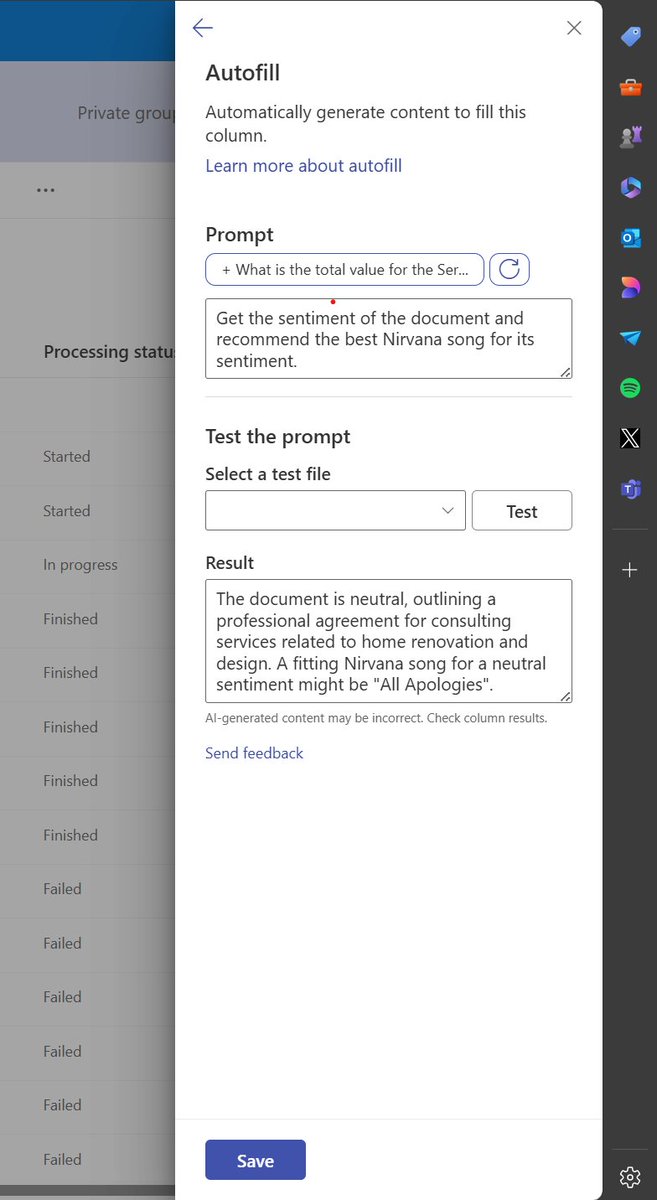Image resolution: width=657 pixels, height=1200 pixels.
Task: Click the Autofill panel heading
Action: coord(243,73)
